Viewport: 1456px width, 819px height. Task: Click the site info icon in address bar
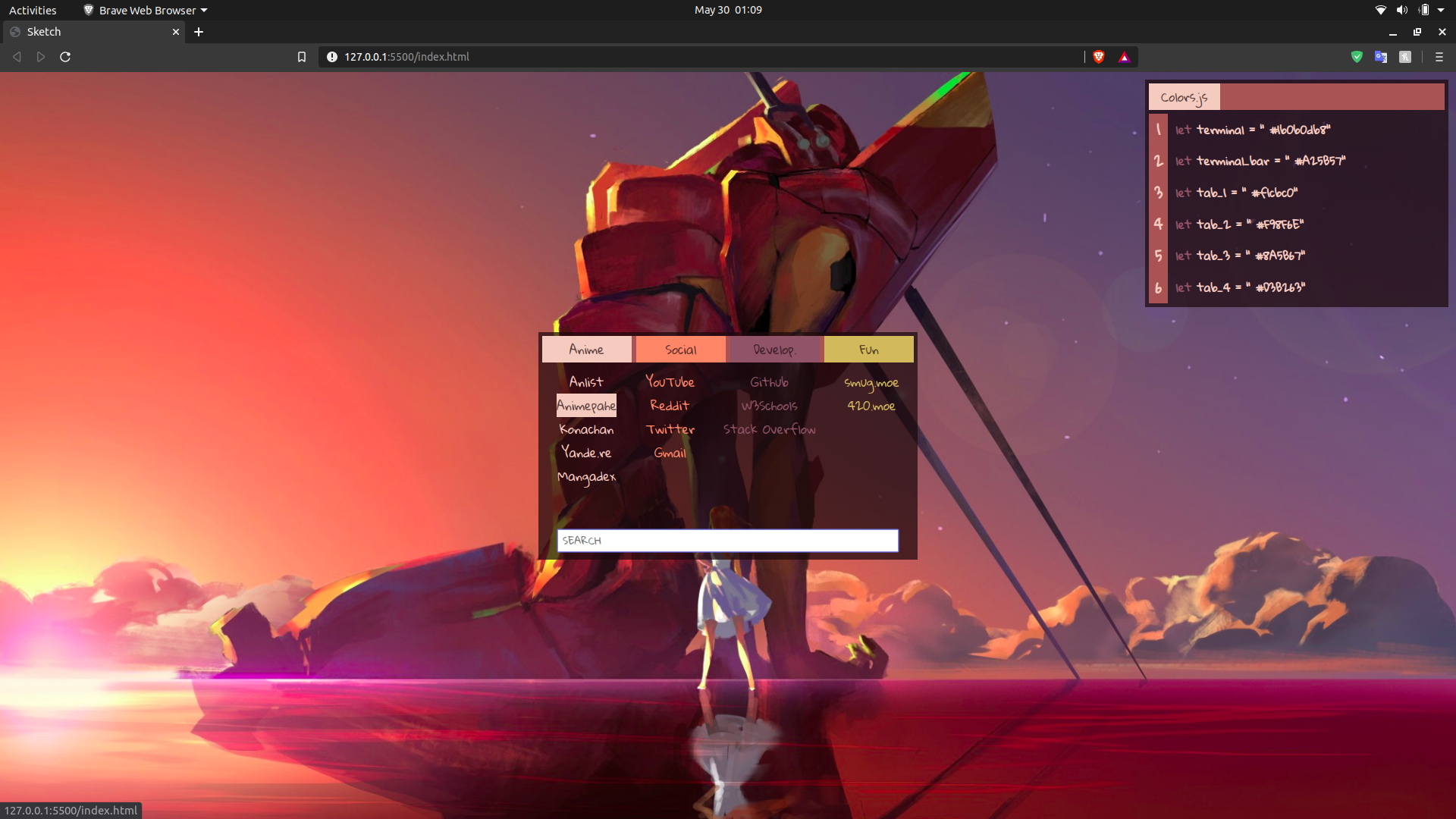[331, 56]
